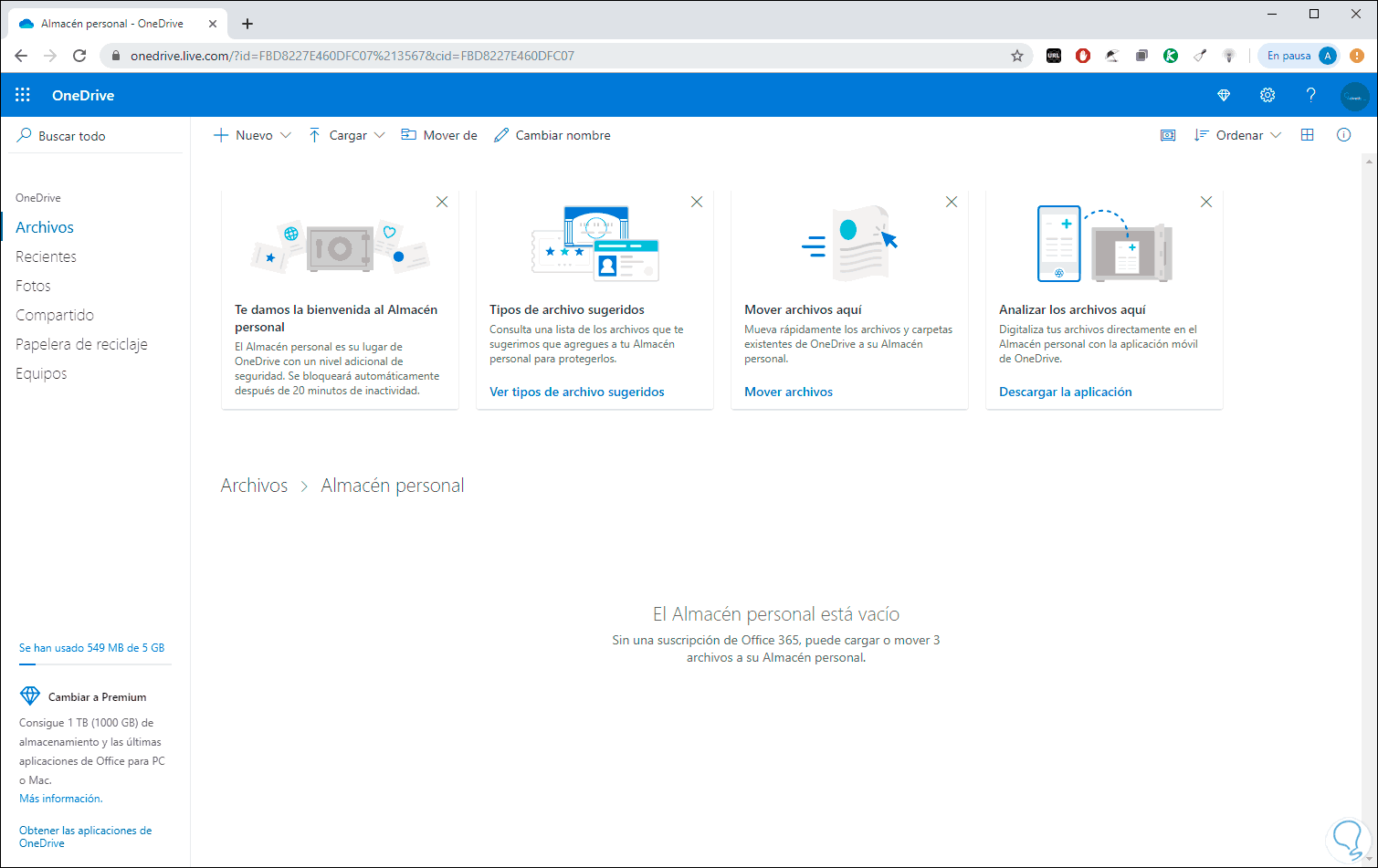Image resolution: width=1378 pixels, height=868 pixels.
Task: Click the lock vault icon in the toolbar
Action: [1168, 135]
